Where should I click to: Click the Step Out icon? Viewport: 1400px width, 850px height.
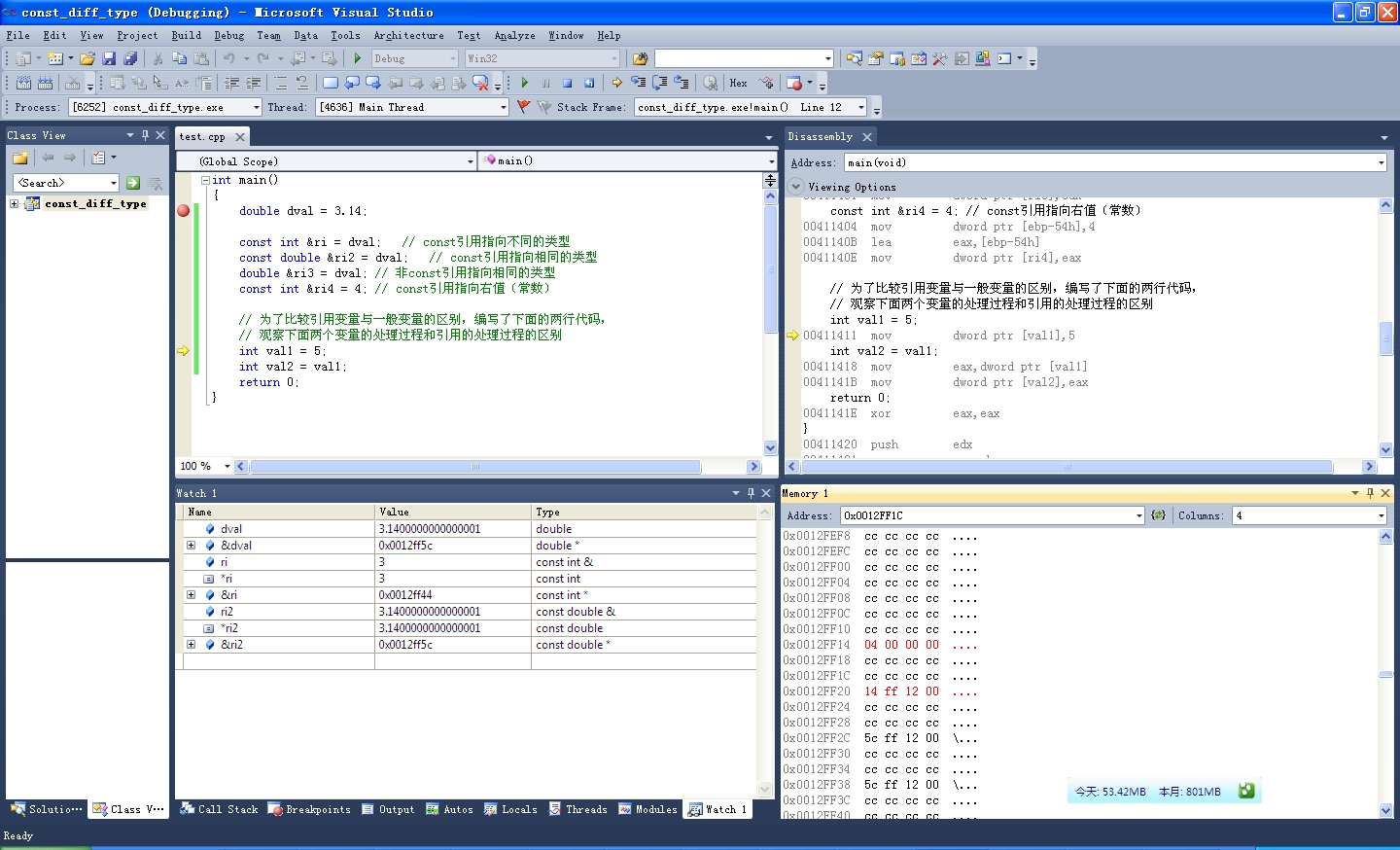click(681, 83)
